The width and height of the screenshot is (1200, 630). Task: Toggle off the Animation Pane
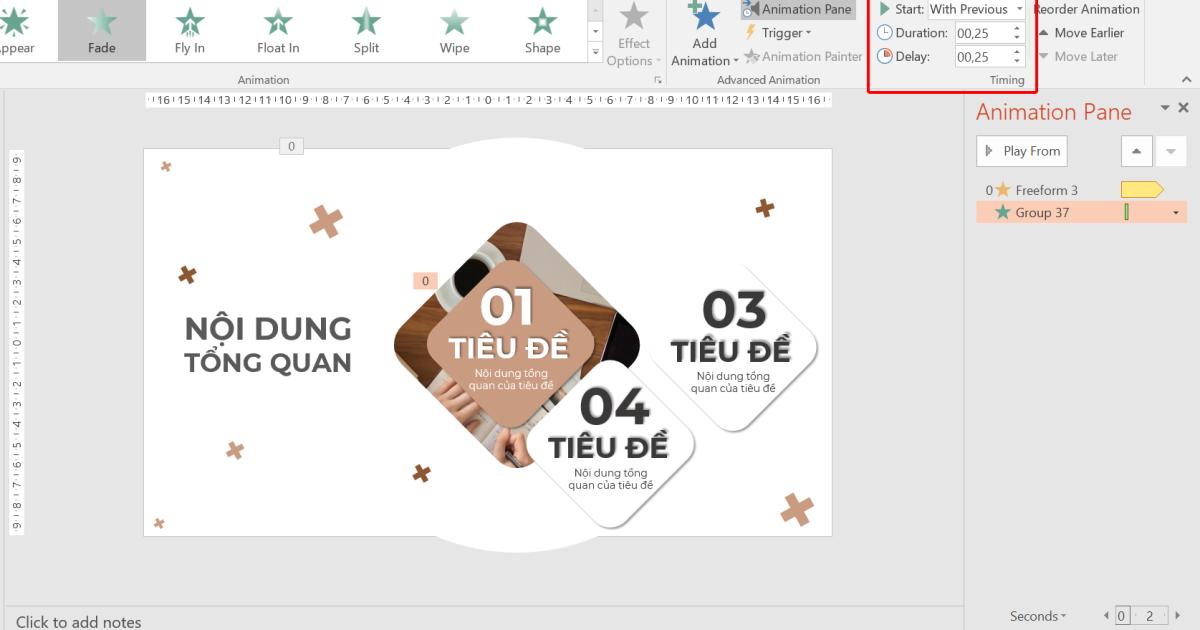797,9
